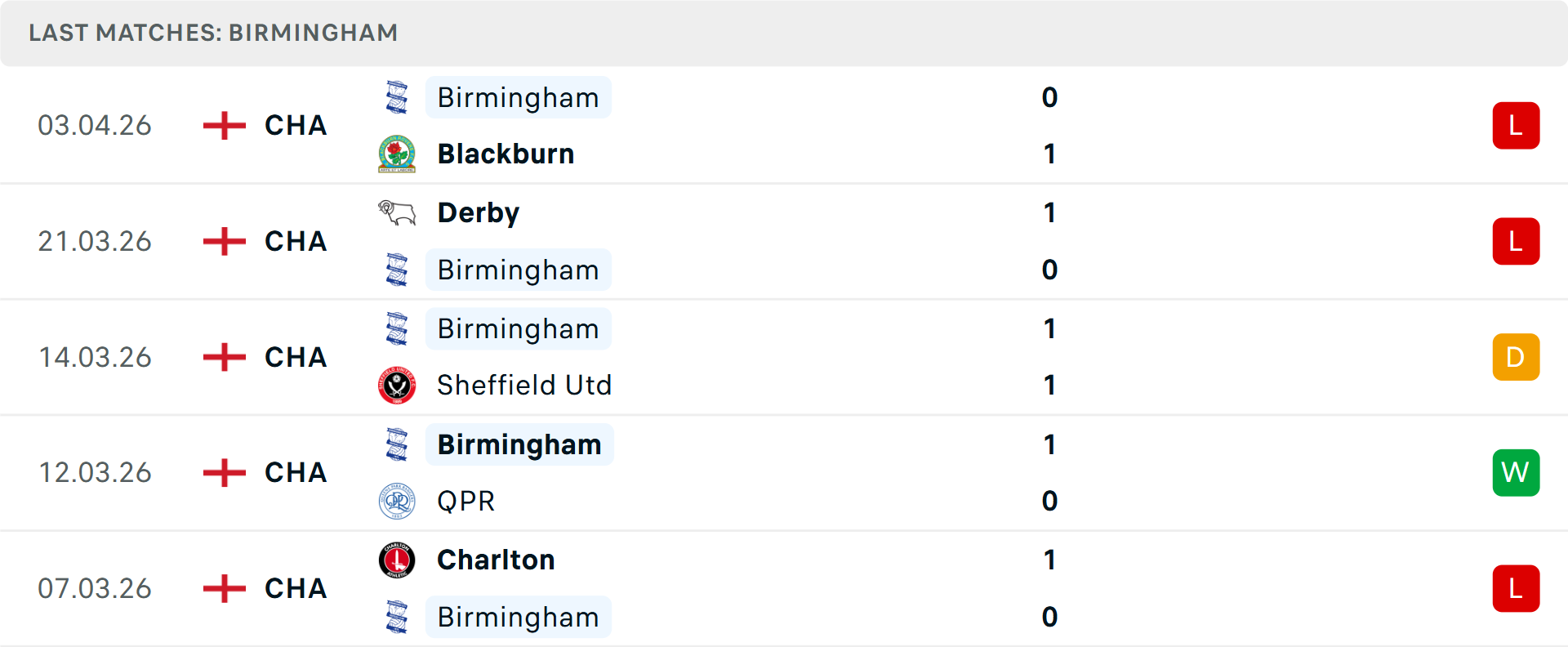
Task: Click the Blackburn Rovers club crest
Action: (397, 154)
